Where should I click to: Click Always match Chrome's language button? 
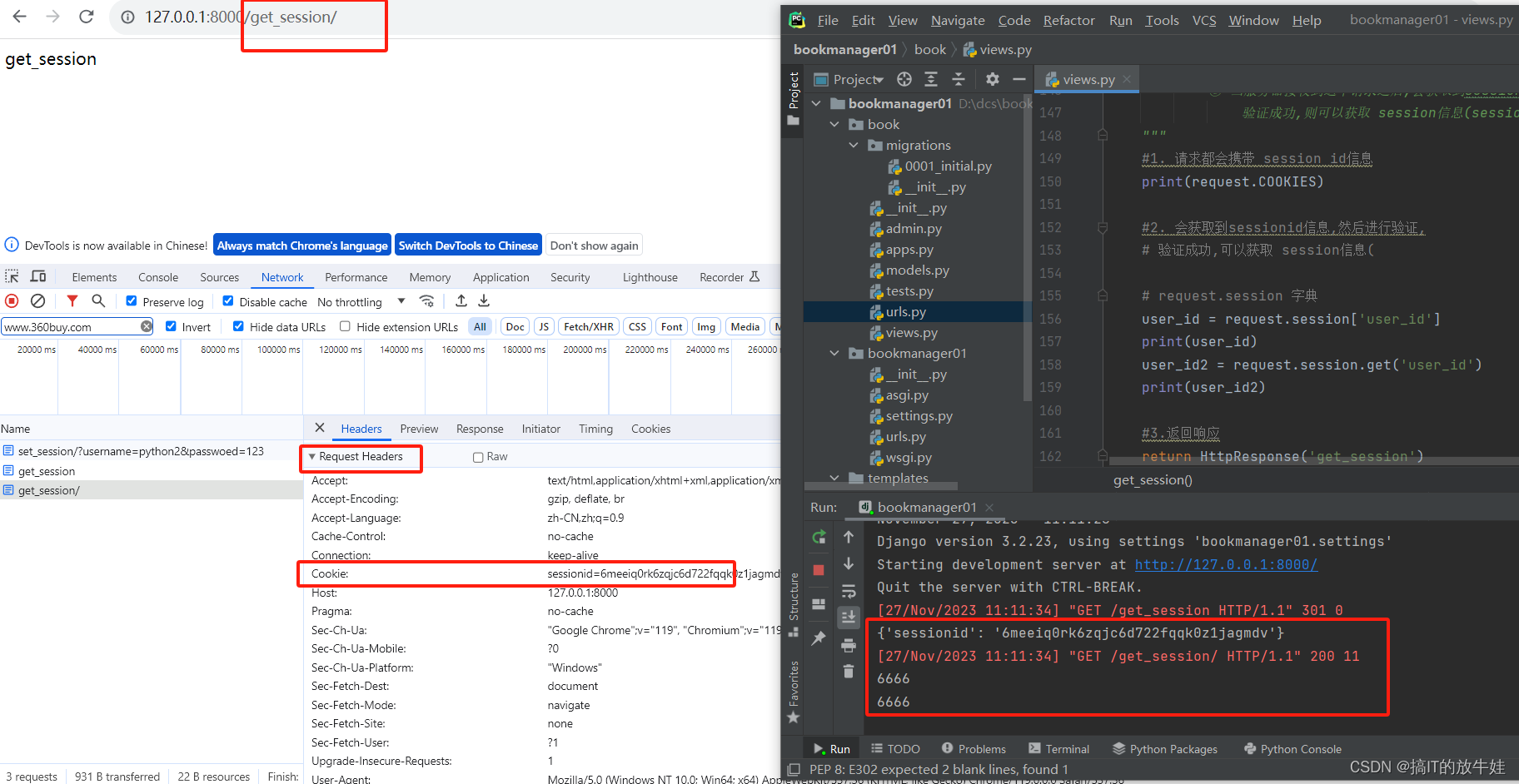(x=302, y=246)
